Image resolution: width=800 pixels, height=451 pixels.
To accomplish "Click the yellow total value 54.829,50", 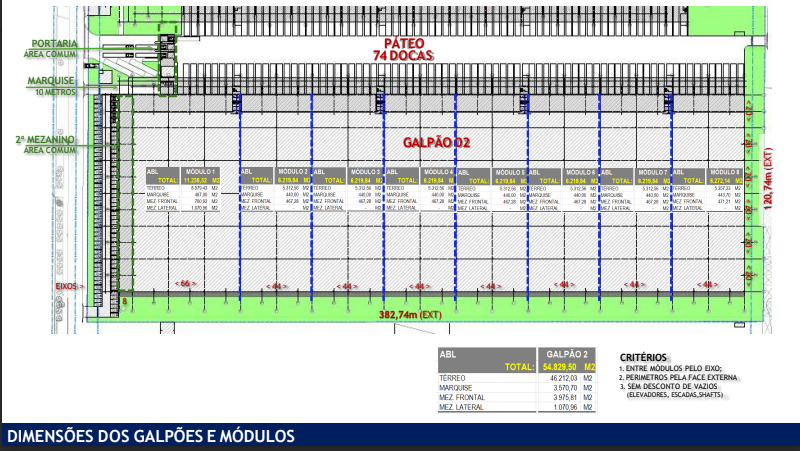I will pyautogui.click(x=561, y=367).
